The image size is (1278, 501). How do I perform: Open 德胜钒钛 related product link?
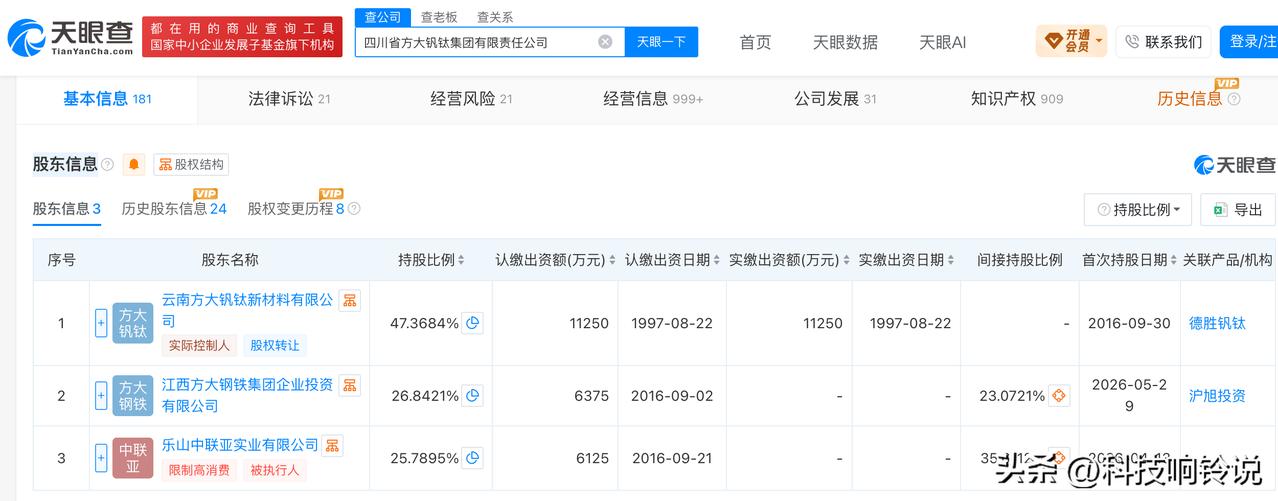point(1217,323)
